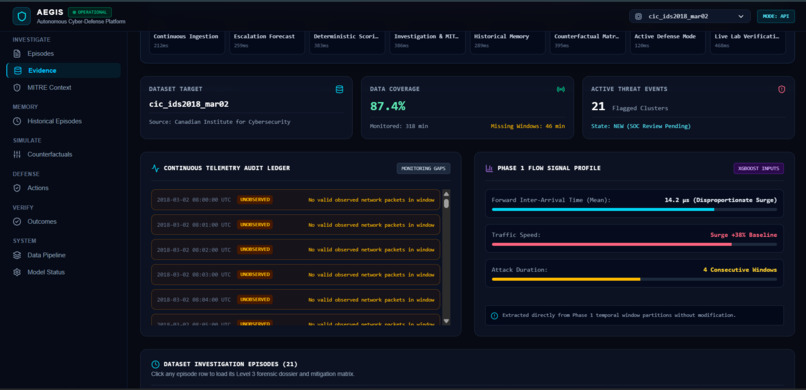The height and width of the screenshot is (390, 806).
Task: Click the Evidence database icon in sidebar
Action: pos(17,70)
